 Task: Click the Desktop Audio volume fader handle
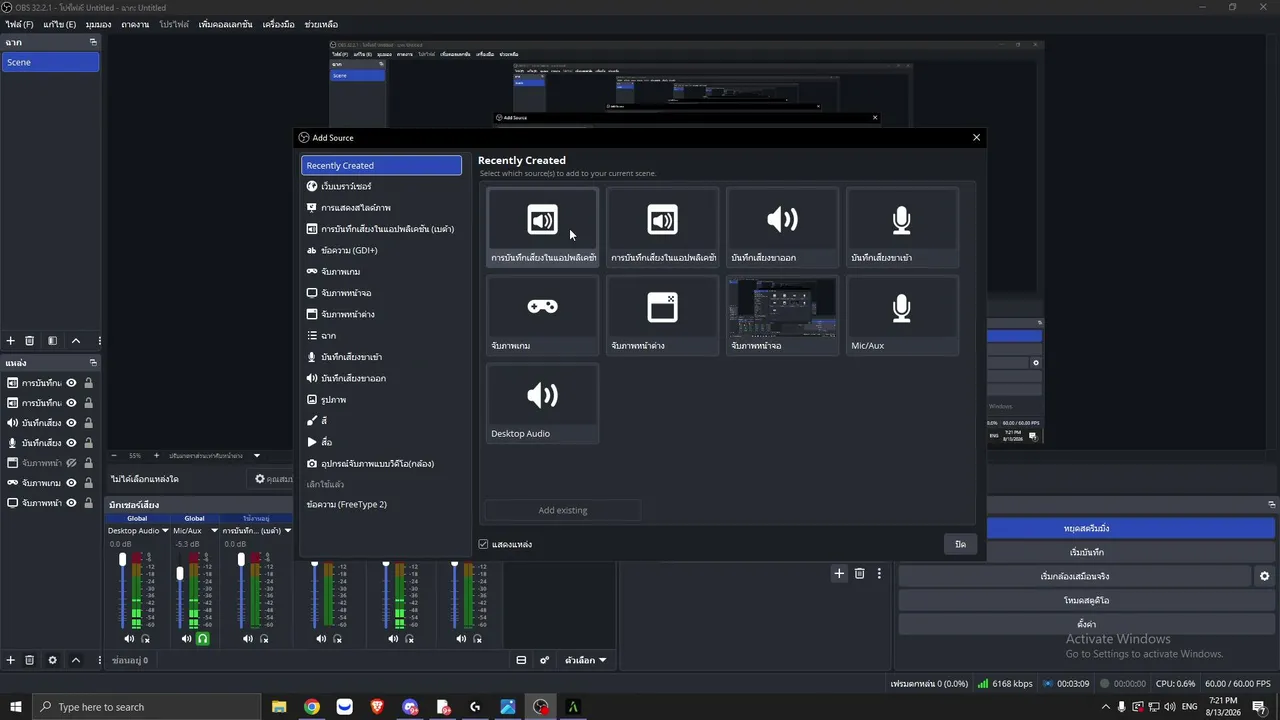(123, 559)
